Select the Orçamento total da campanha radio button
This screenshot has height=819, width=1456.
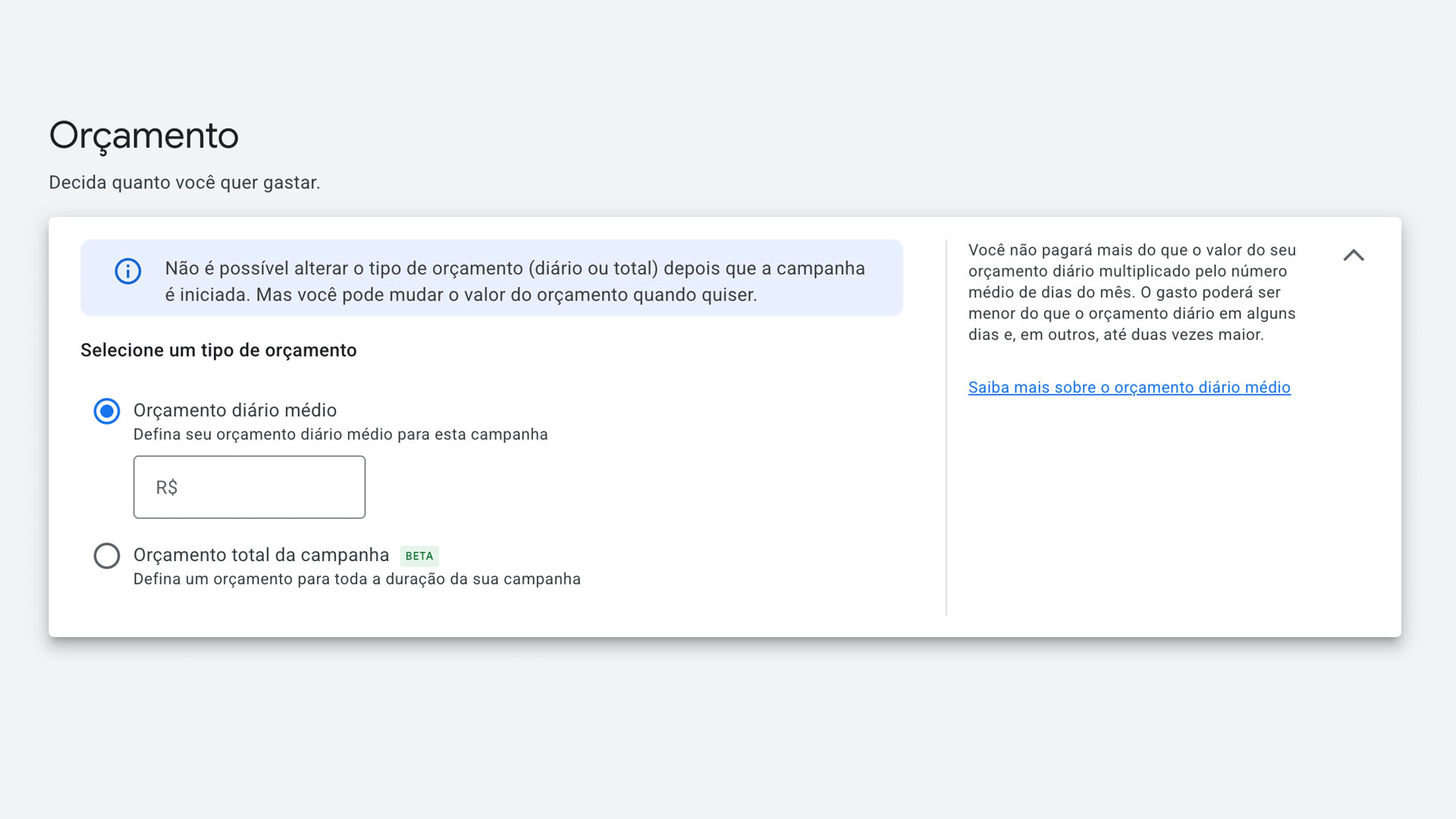[x=107, y=556]
